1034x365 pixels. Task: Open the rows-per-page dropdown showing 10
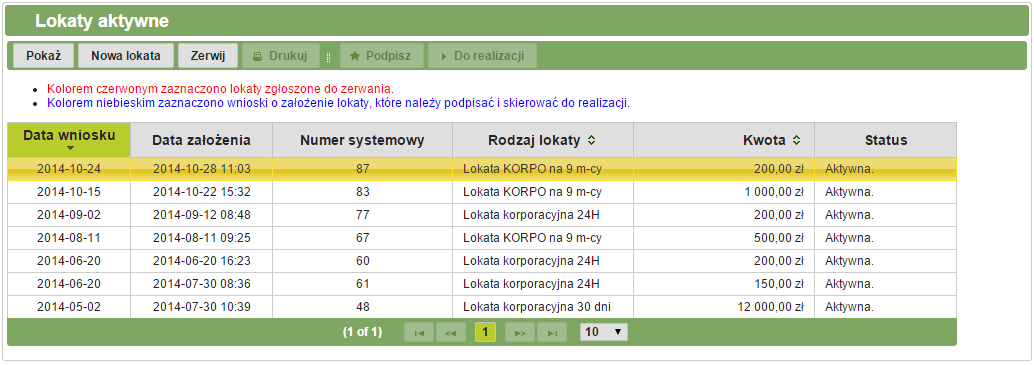click(x=604, y=332)
